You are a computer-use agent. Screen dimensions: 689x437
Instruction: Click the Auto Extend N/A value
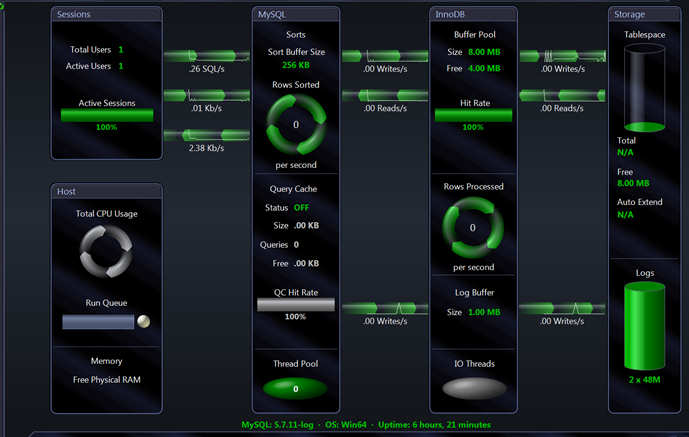click(625, 215)
